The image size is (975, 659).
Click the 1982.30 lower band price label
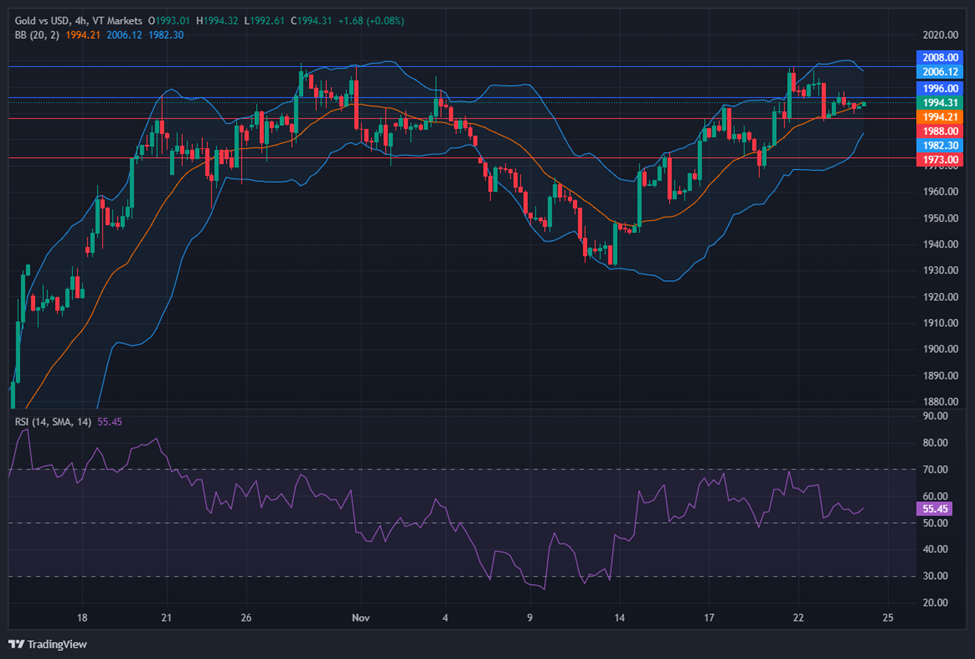[x=941, y=145]
